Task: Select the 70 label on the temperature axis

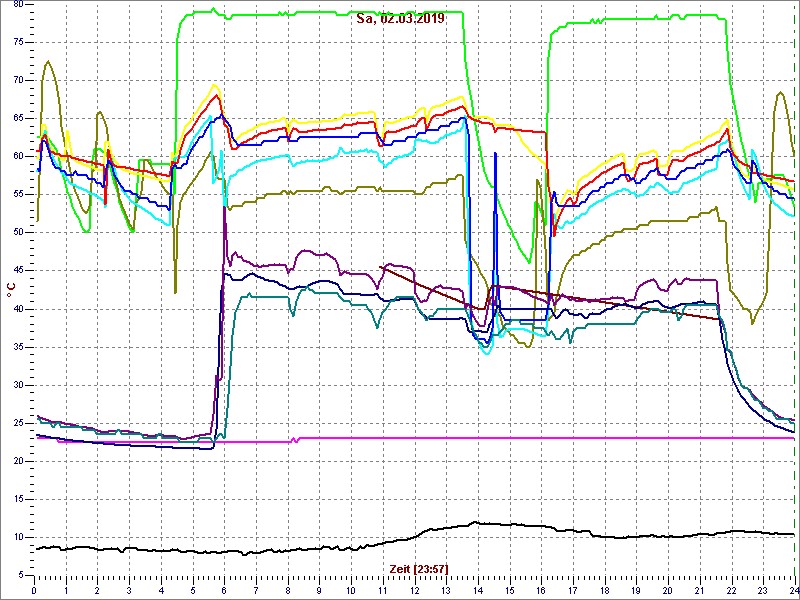Action: click(x=18, y=80)
